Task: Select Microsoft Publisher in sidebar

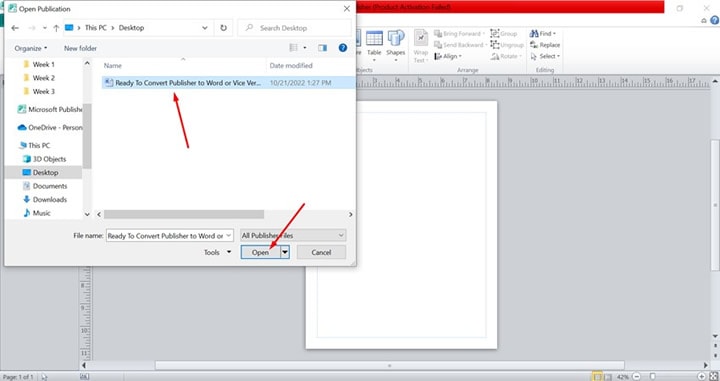Action: click(50, 109)
